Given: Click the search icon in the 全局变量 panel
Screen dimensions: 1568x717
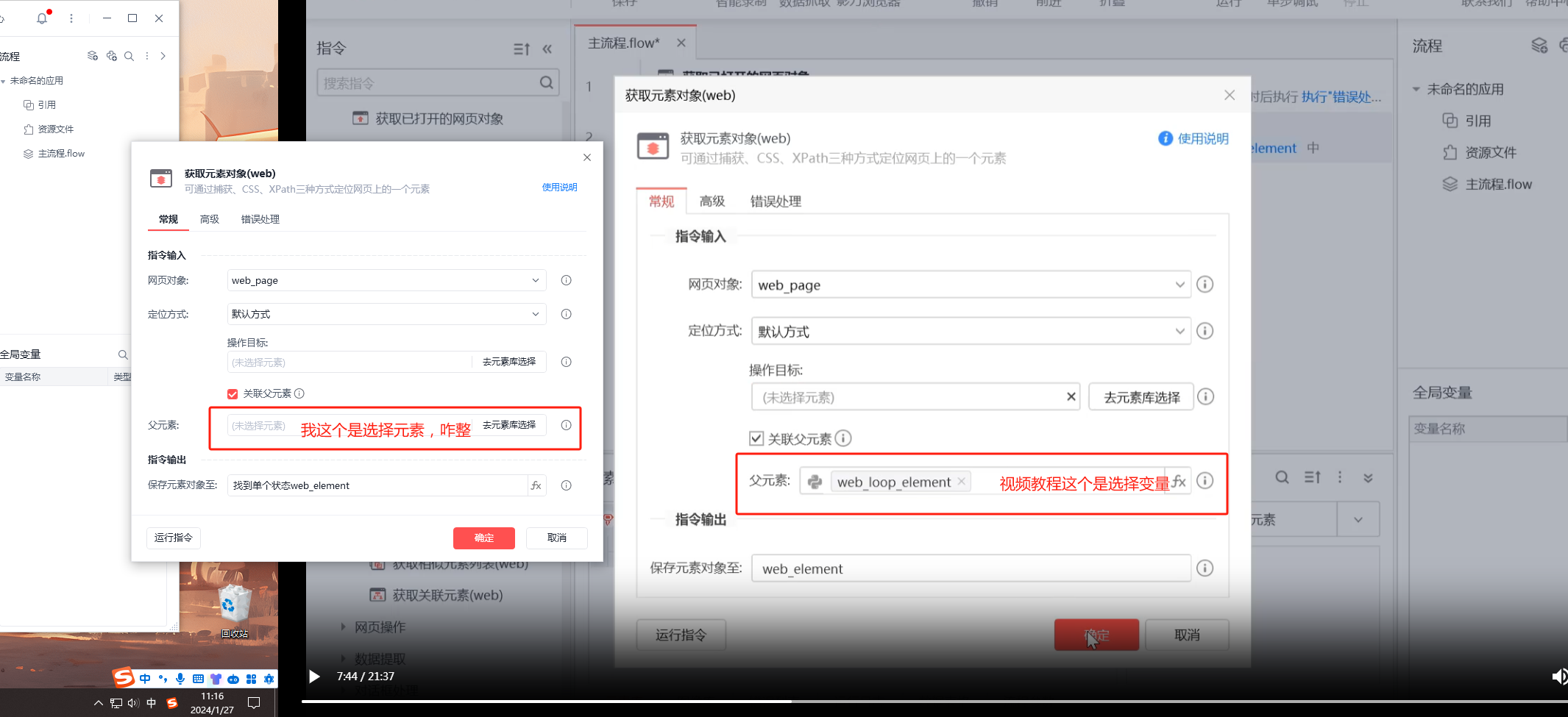Looking at the screenshot, I should pos(123,354).
